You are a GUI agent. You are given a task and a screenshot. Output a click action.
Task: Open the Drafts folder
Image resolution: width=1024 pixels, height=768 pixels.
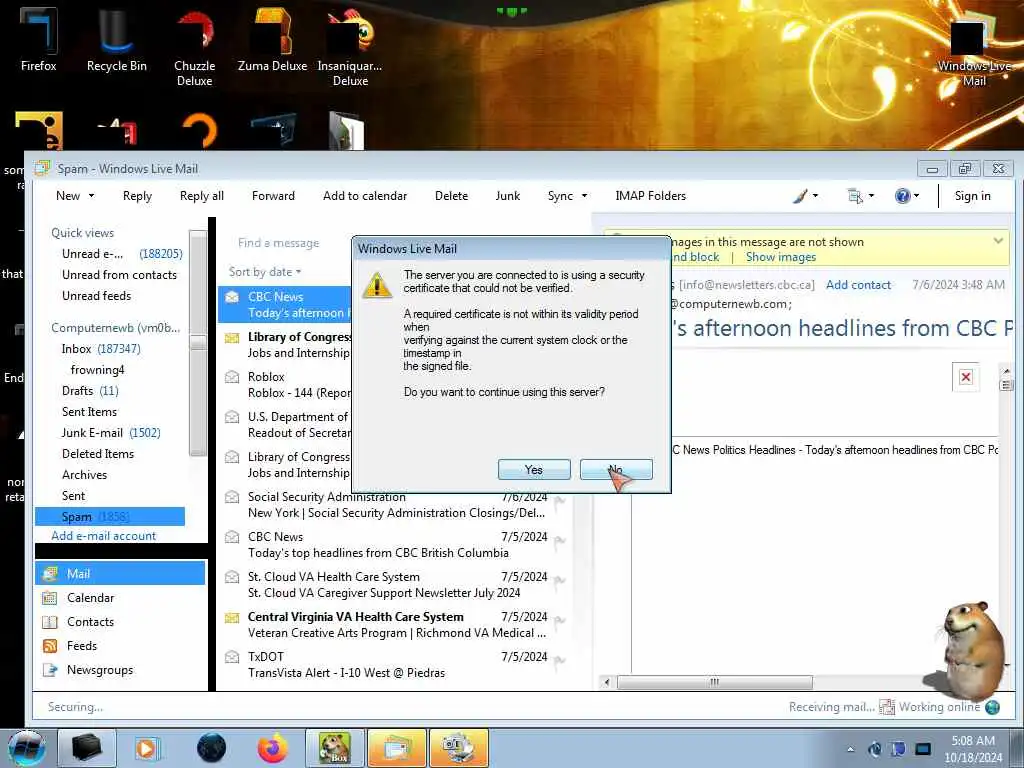click(x=90, y=391)
